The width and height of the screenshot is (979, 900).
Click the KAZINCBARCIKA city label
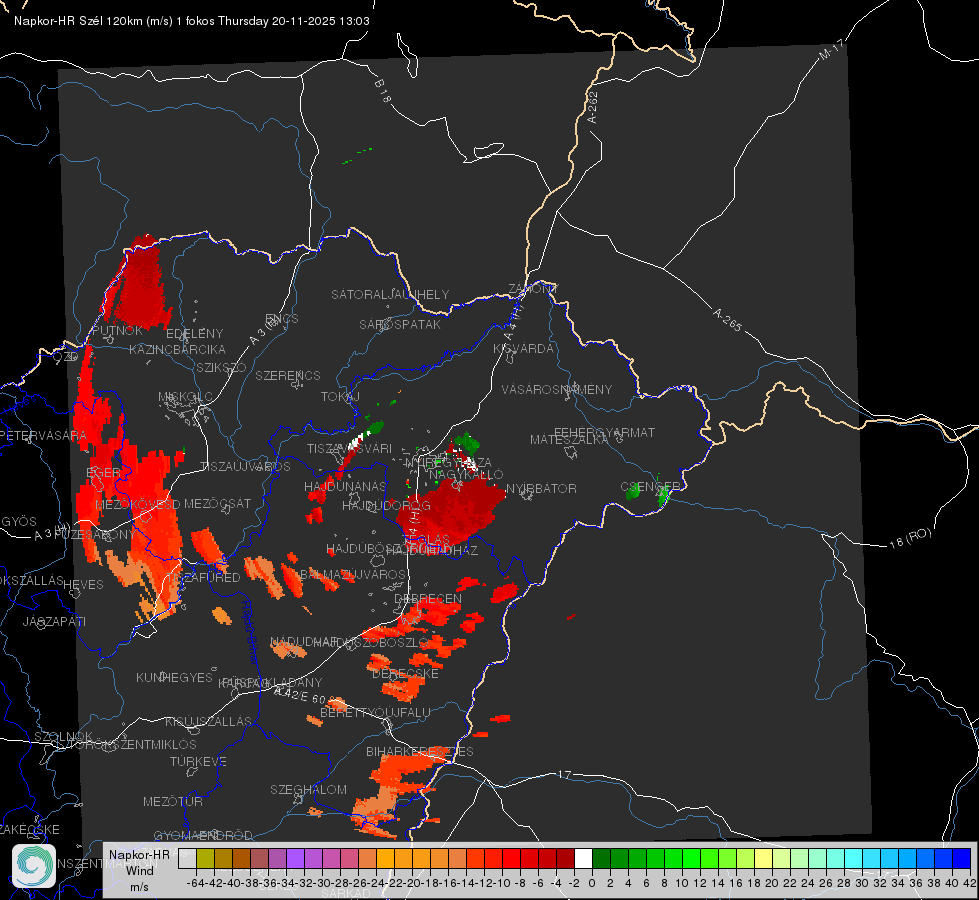[x=177, y=350]
